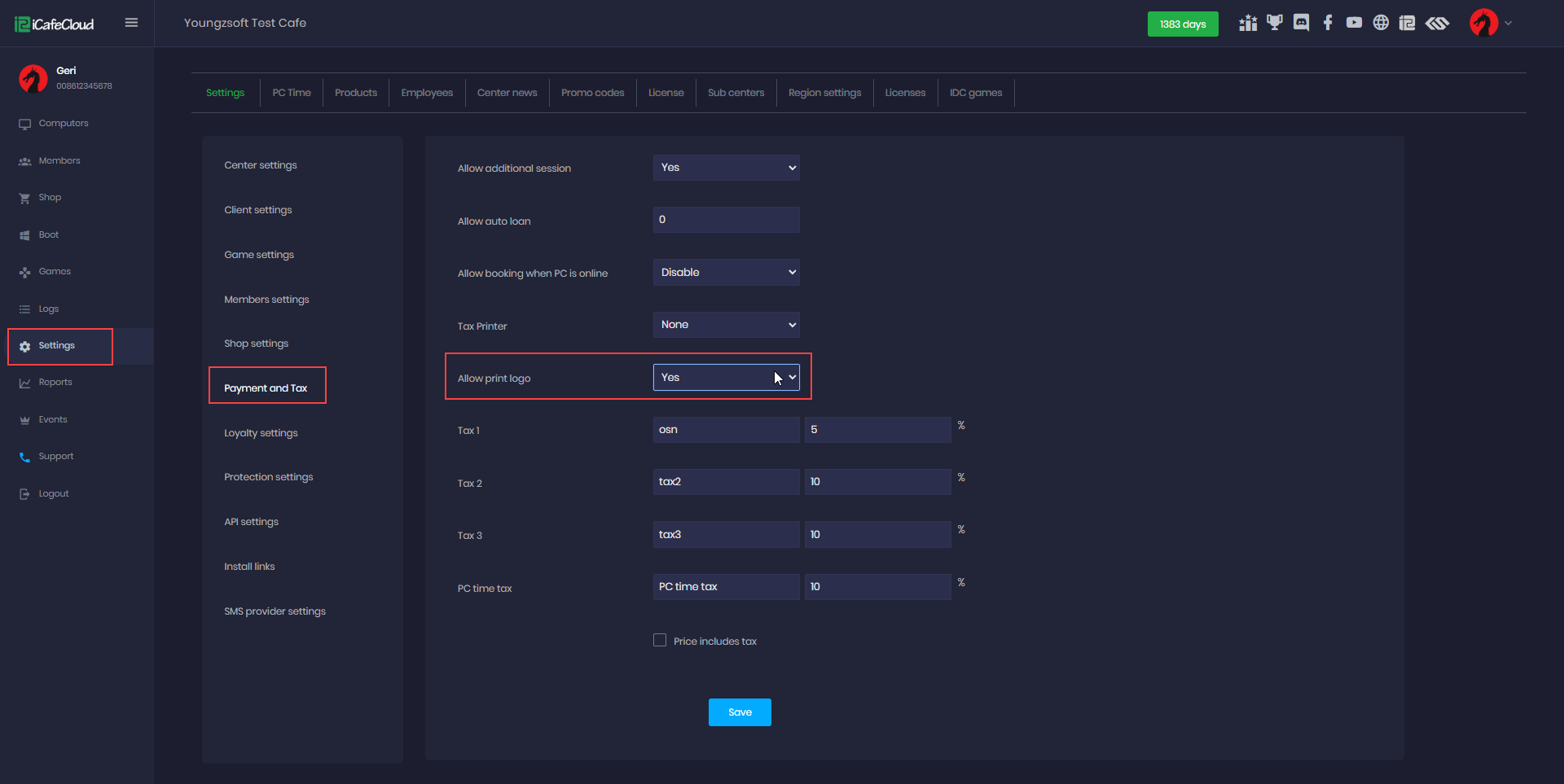
Task: Open Computers in the left sidebar
Action: pos(64,124)
